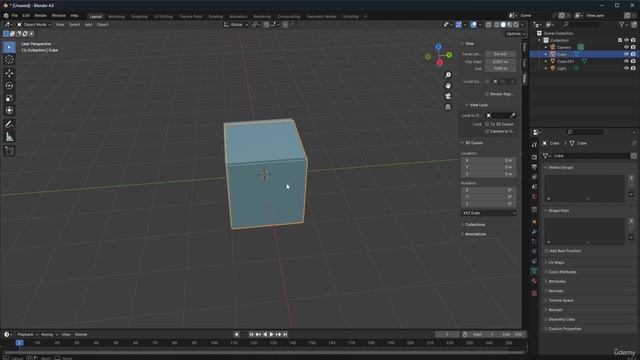Open the World properties tab icon
Screen dimensions: 640x360
point(534,196)
